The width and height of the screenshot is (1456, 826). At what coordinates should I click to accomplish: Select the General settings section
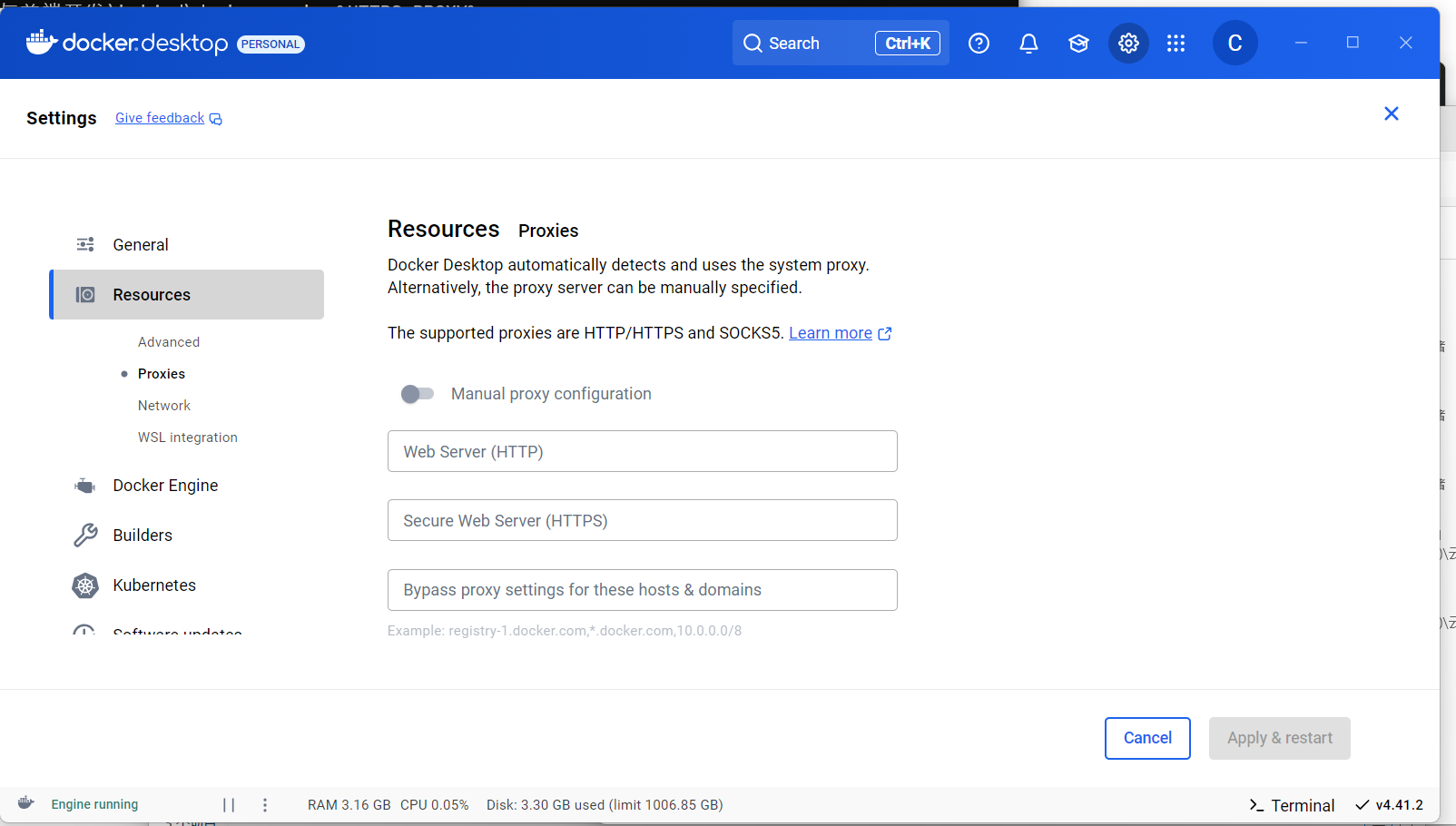[187, 244]
